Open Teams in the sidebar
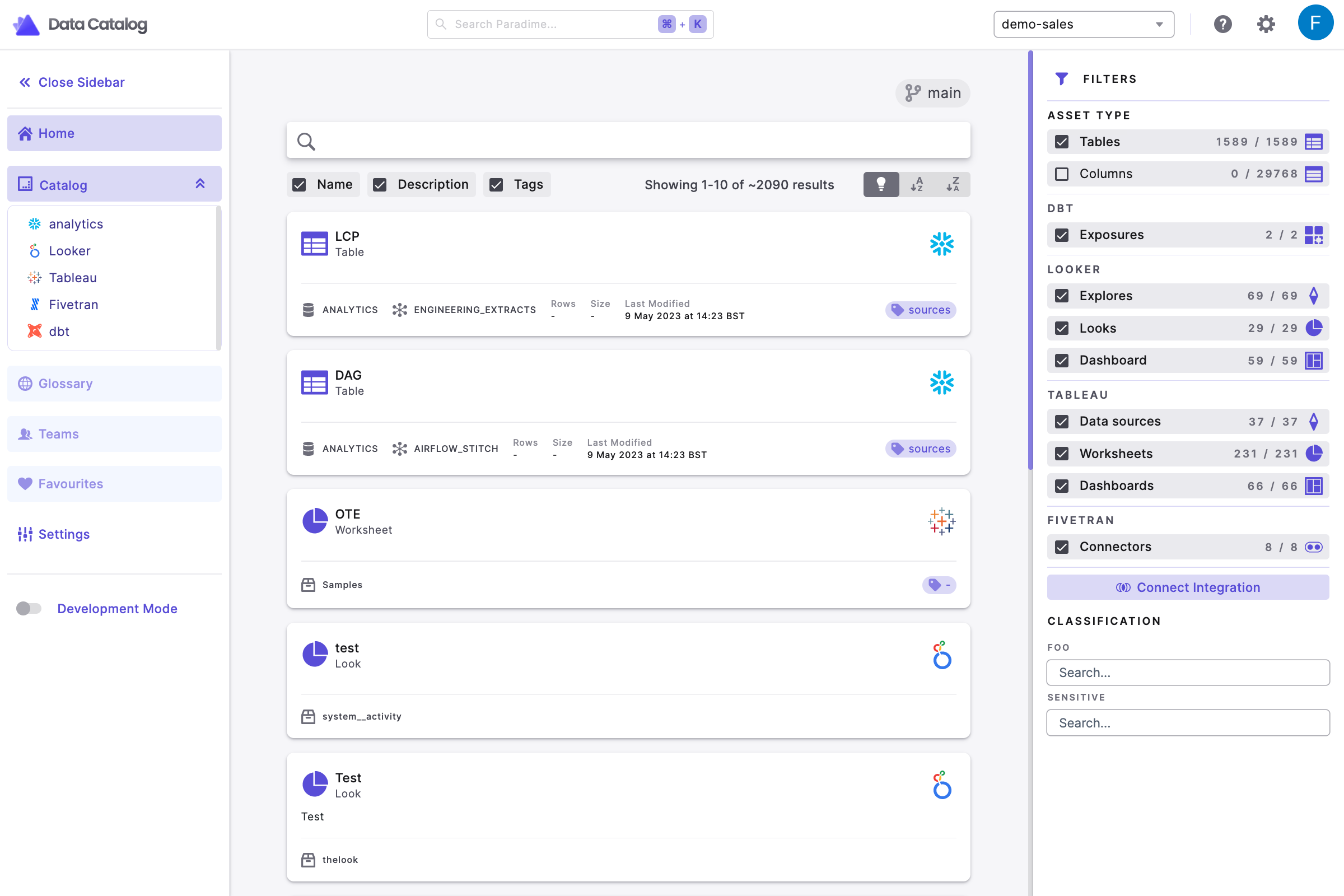Viewport: 1344px width, 896px height. tap(114, 433)
